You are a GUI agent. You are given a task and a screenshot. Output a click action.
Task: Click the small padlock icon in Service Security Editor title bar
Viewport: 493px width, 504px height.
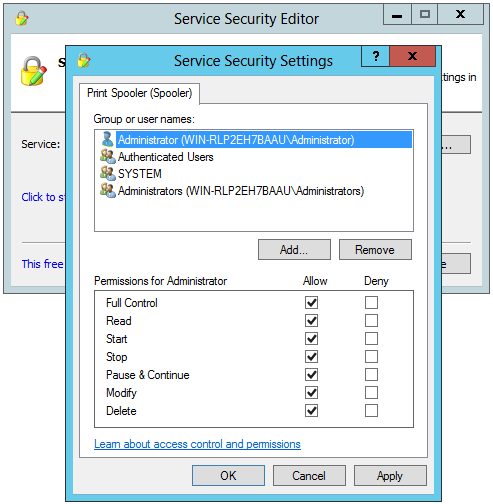click(x=22, y=18)
